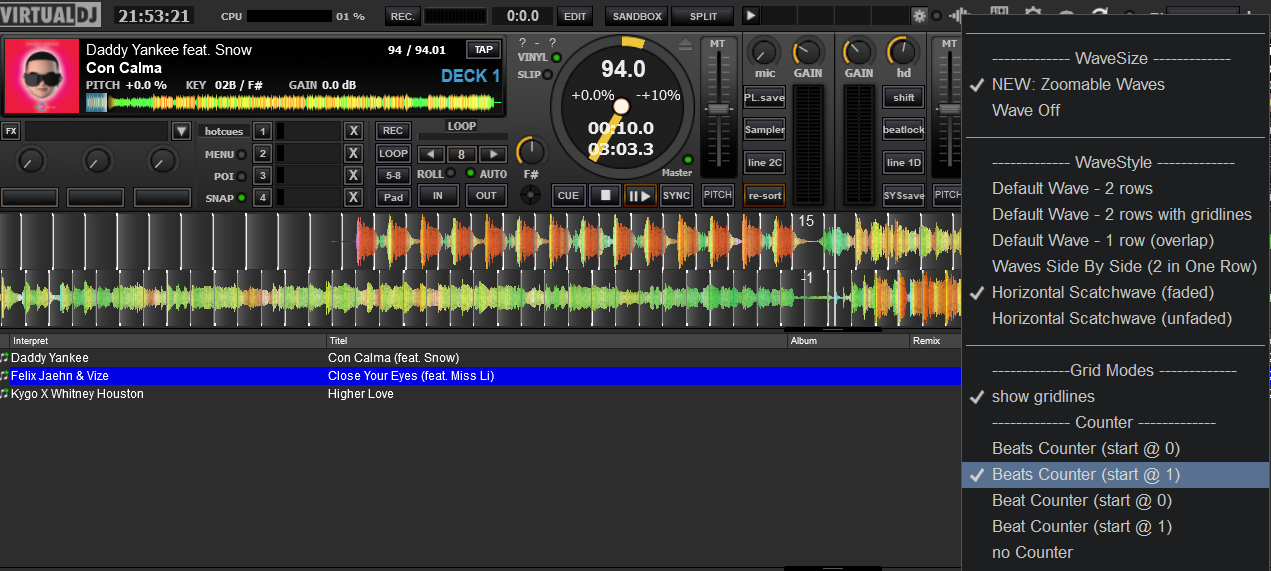The width and height of the screenshot is (1271, 571).
Task: Toggle the SNAP option
Action: click(x=242, y=198)
